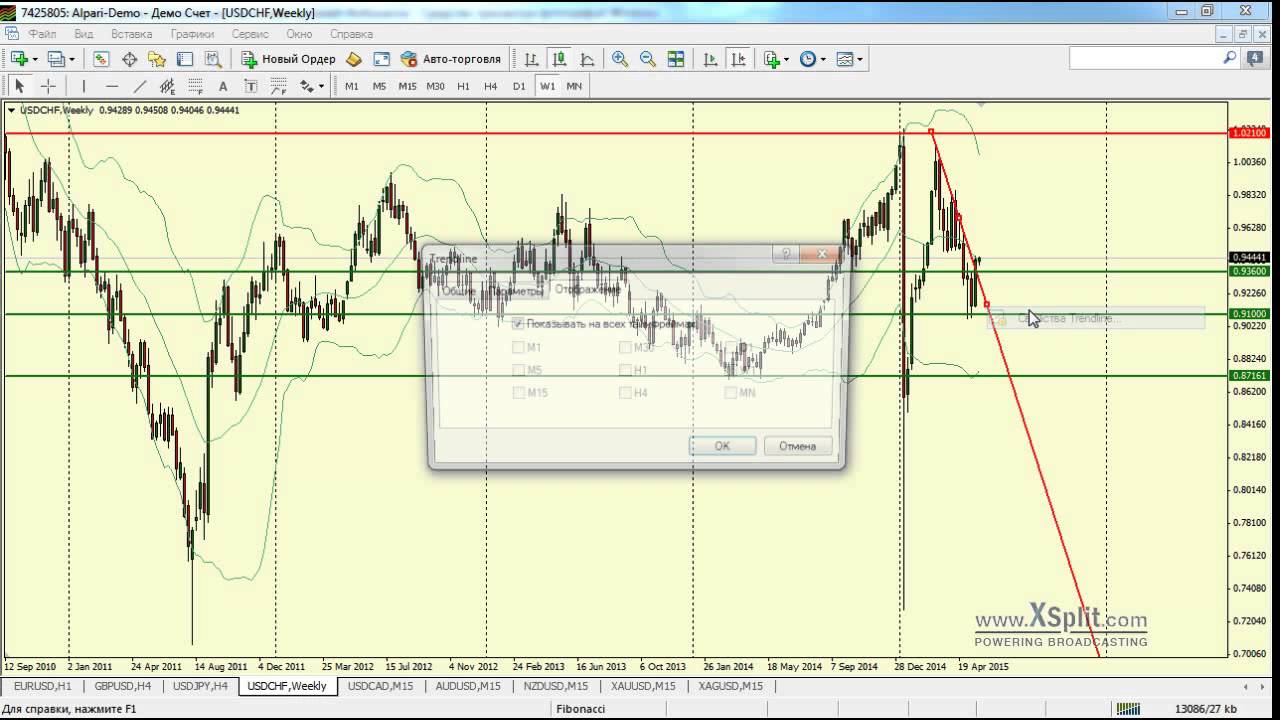Confirm with OK in Trendline dialog
Viewport: 1280px width, 720px height.
coord(722,446)
